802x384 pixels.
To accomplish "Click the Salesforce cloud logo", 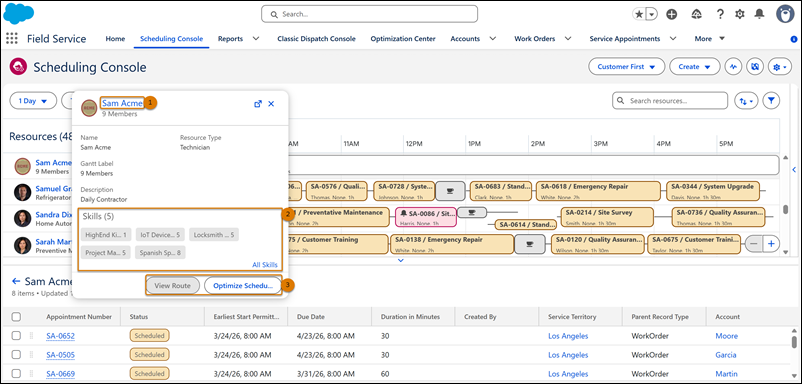I will 18,13.
